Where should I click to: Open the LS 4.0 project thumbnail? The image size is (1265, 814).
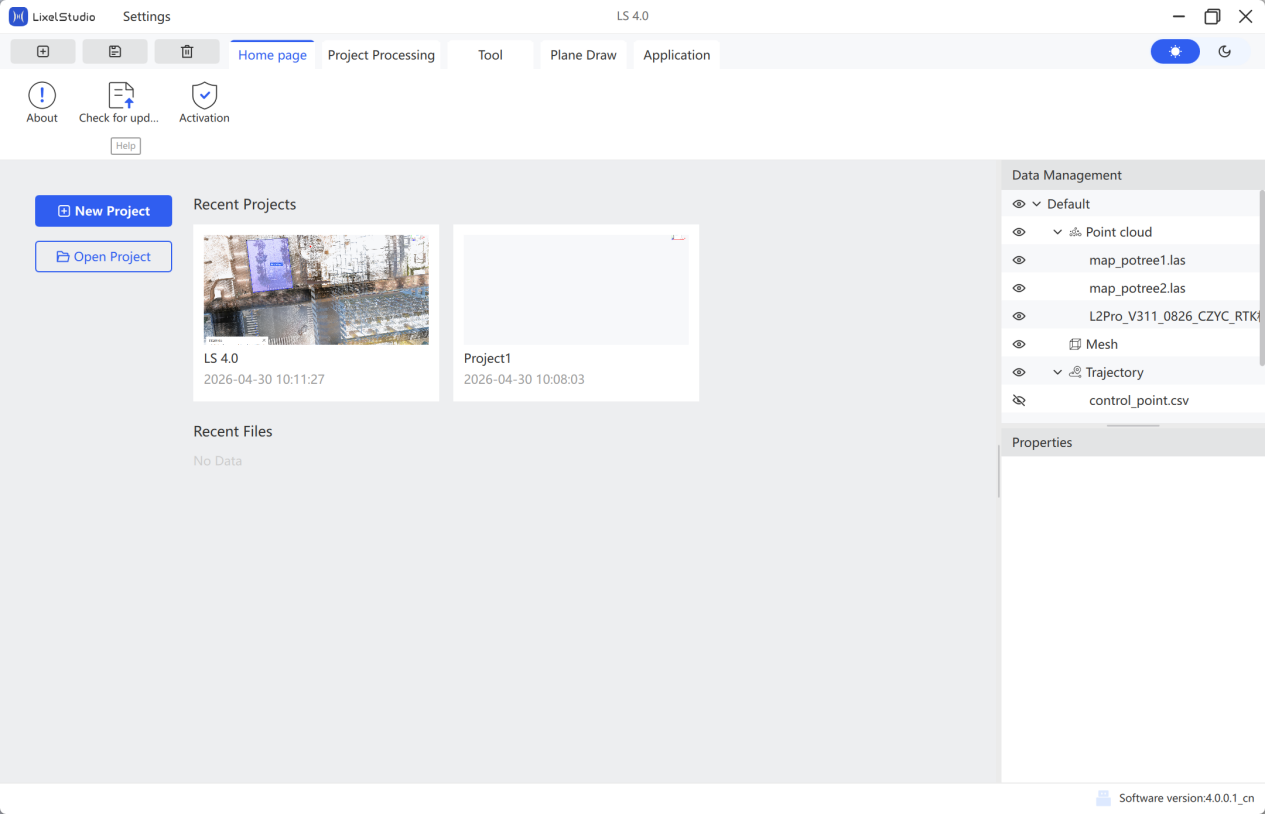tap(316, 290)
